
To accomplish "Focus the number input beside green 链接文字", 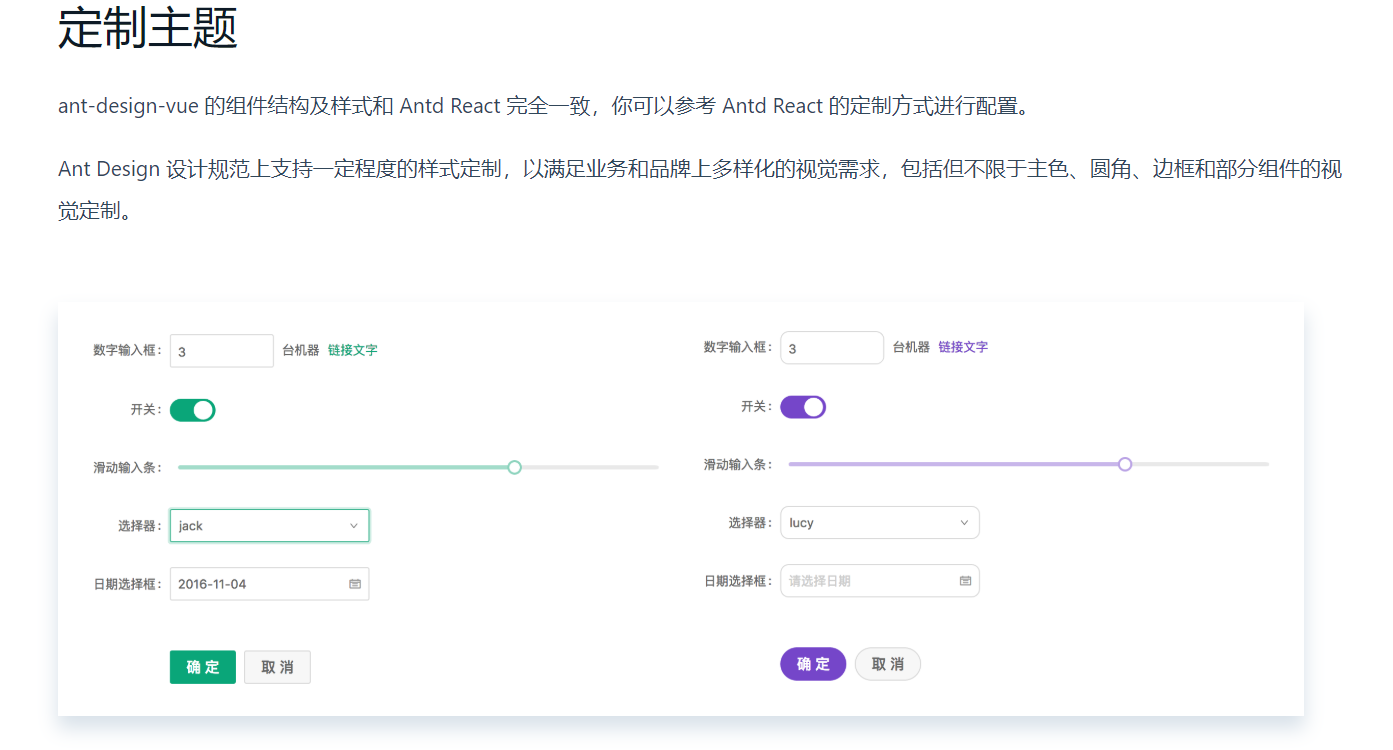I will pyautogui.click(x=222, y=351).
